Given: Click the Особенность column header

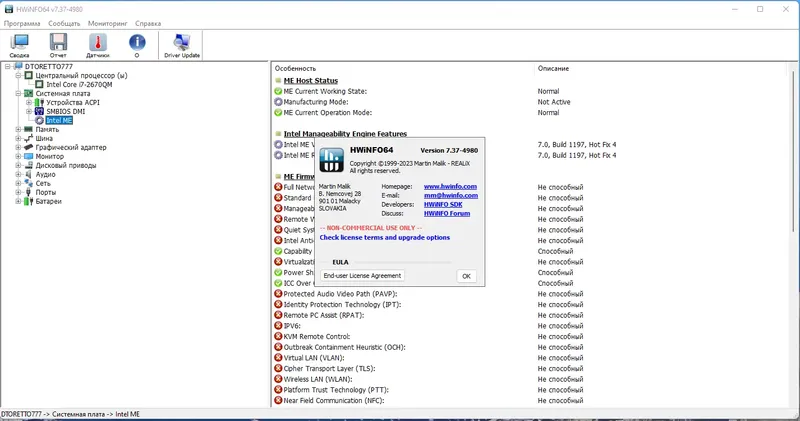Looking at the screenshot, I should click(x=295, y=68).
